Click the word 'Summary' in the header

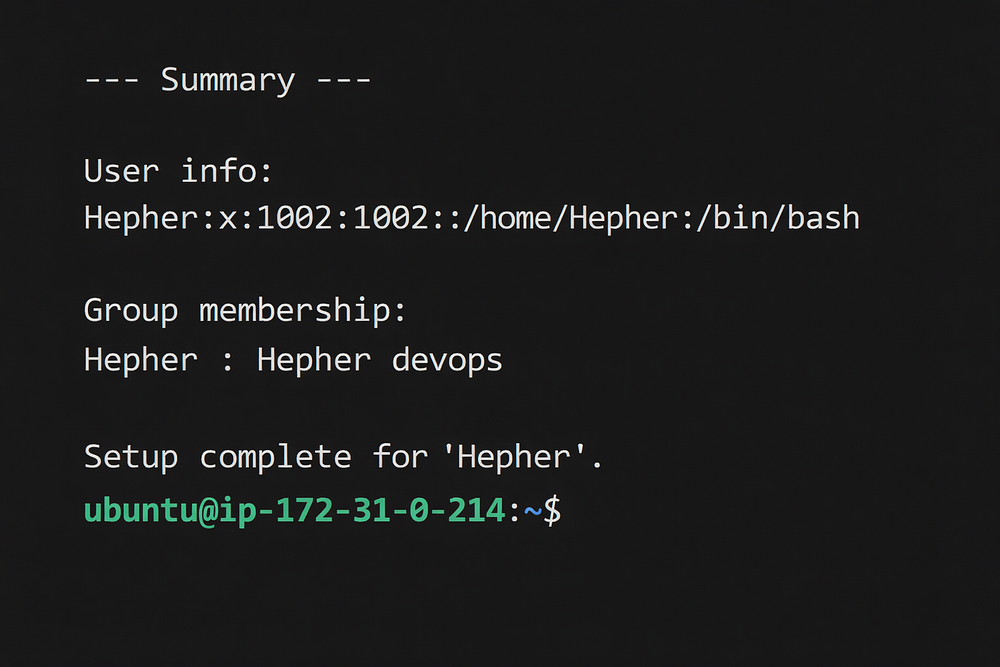(x=228, y=81)
